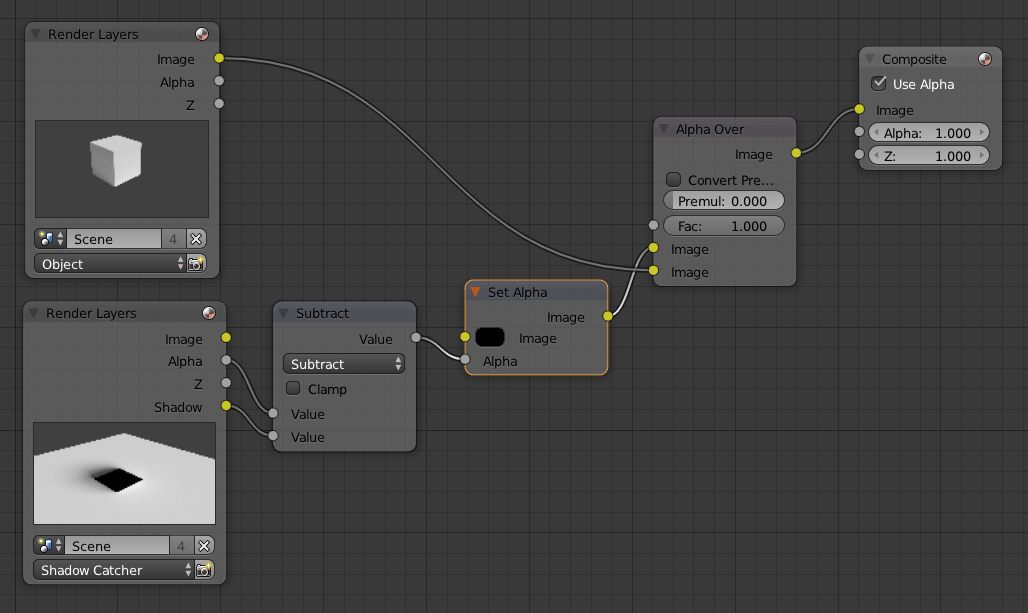Open the Subtract operation dropdown

[x=343, y=364]
